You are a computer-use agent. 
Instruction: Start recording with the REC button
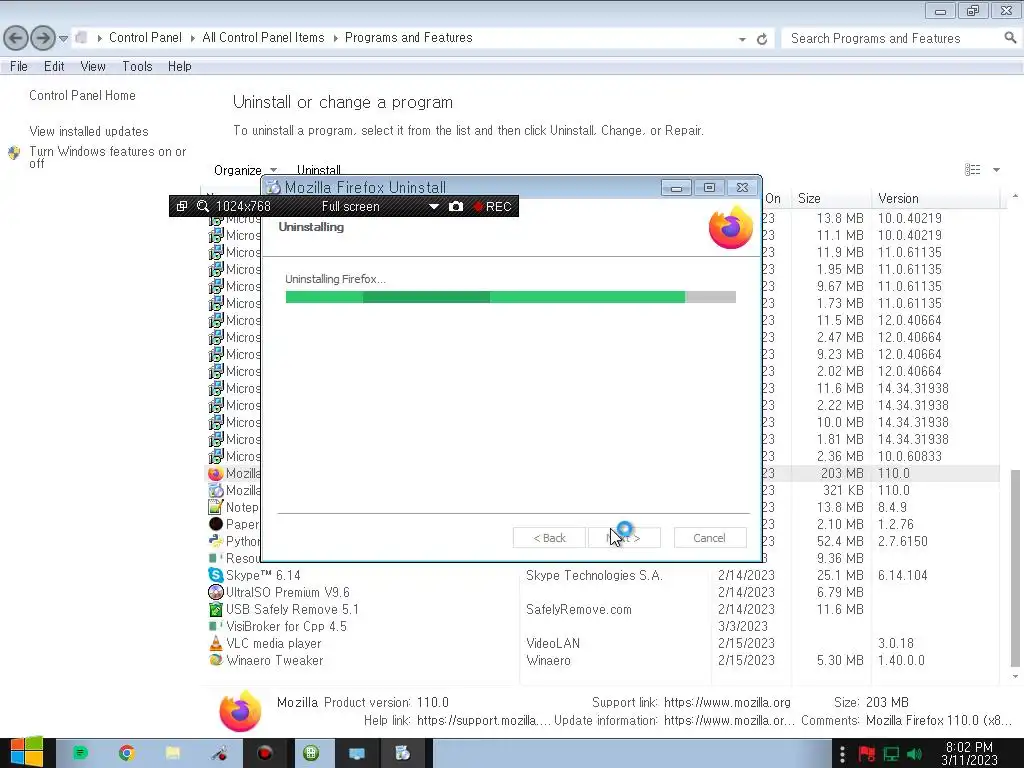[x=492, y=206]
